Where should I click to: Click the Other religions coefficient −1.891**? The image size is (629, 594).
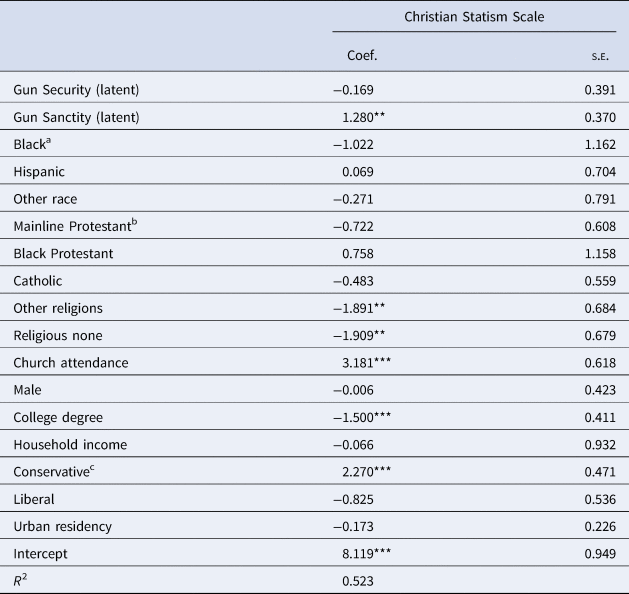[362, 279]
